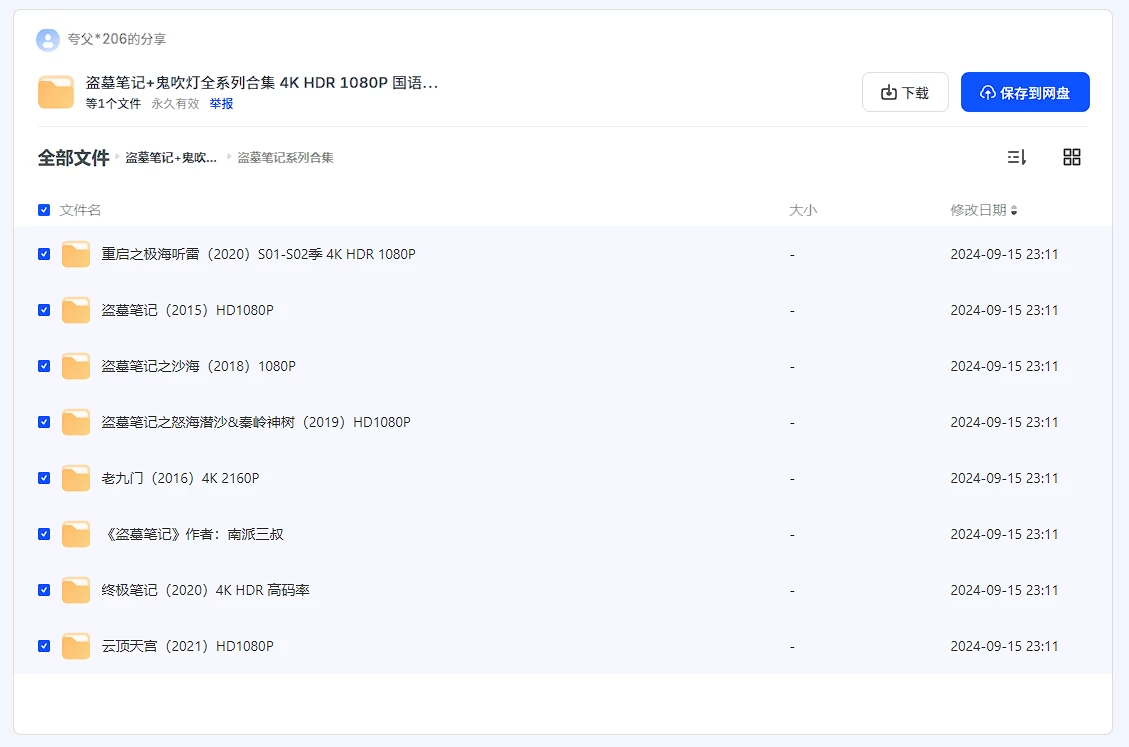Uncheck the 盗墓笔记之沙海 folder checkbox
The height and width of the screenshot is (747, 1129).
tap(44, 366)
